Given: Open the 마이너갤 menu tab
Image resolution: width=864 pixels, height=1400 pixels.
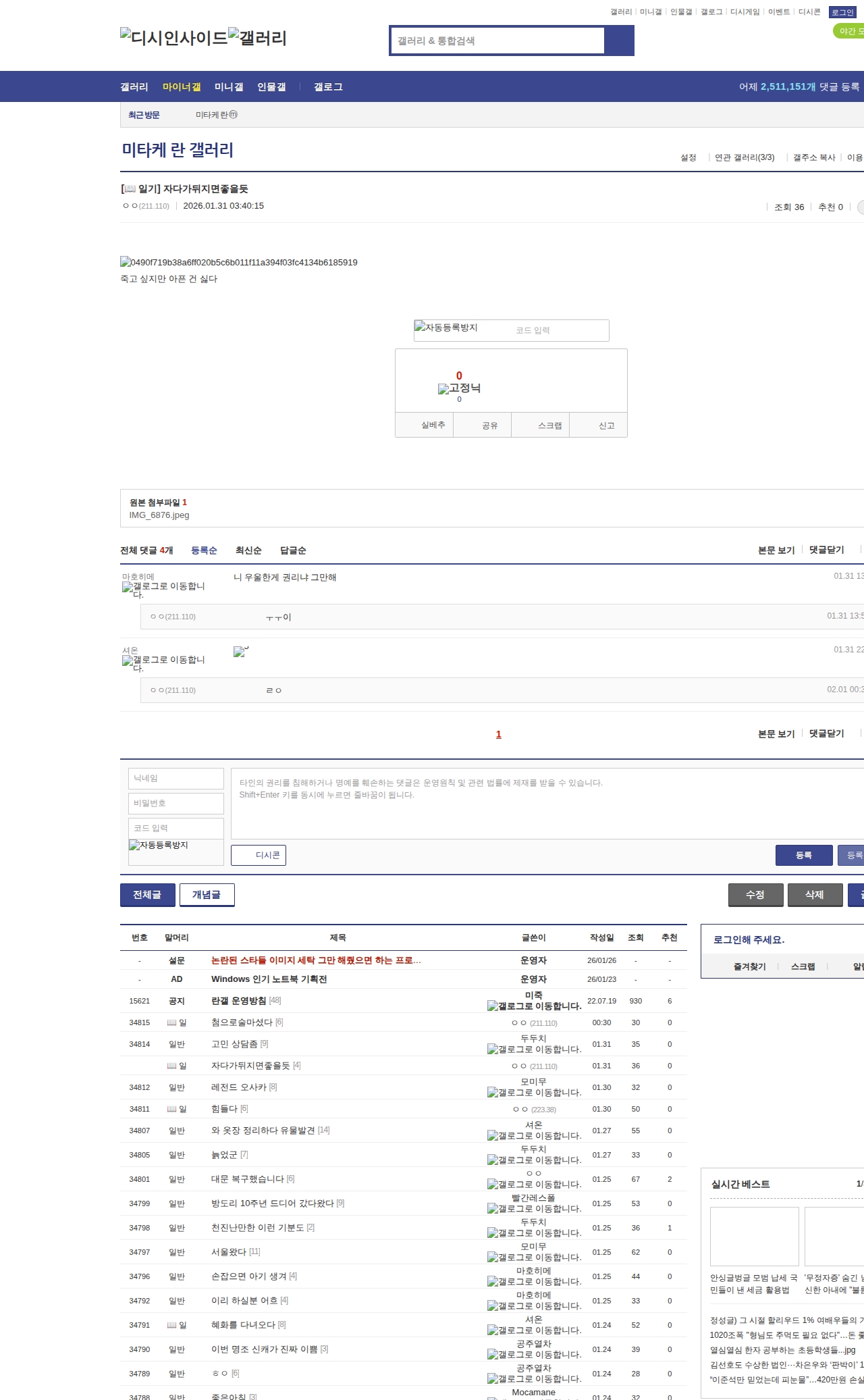Looking at the screenshot, I should pyautogui.click(x=182, y=87).
